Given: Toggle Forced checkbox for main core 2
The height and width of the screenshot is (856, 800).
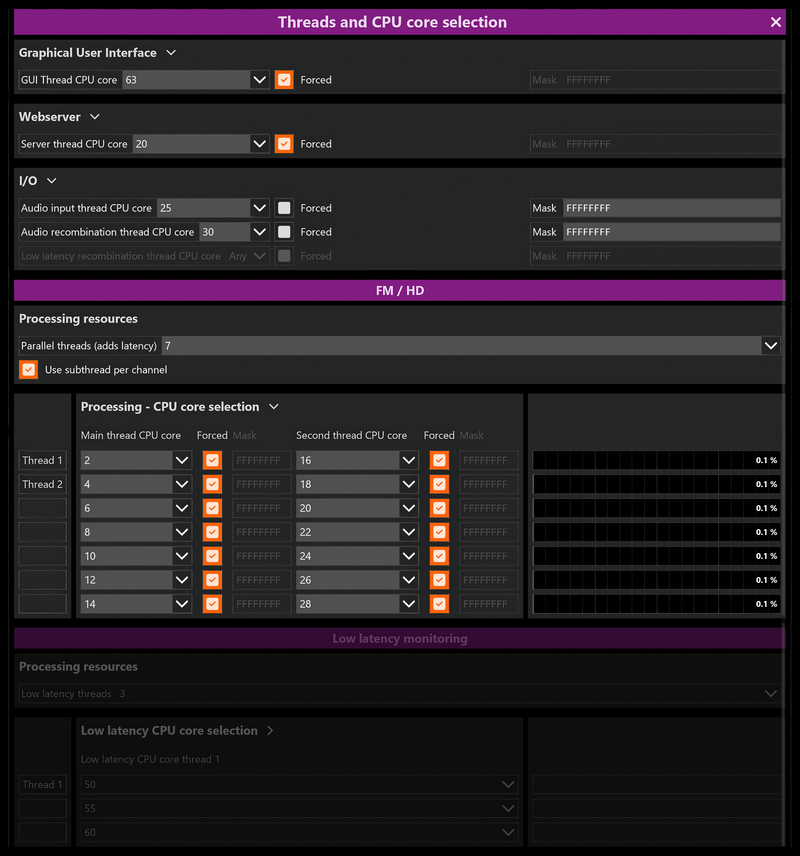Looking at the screenshot, I should pos(212,460).
